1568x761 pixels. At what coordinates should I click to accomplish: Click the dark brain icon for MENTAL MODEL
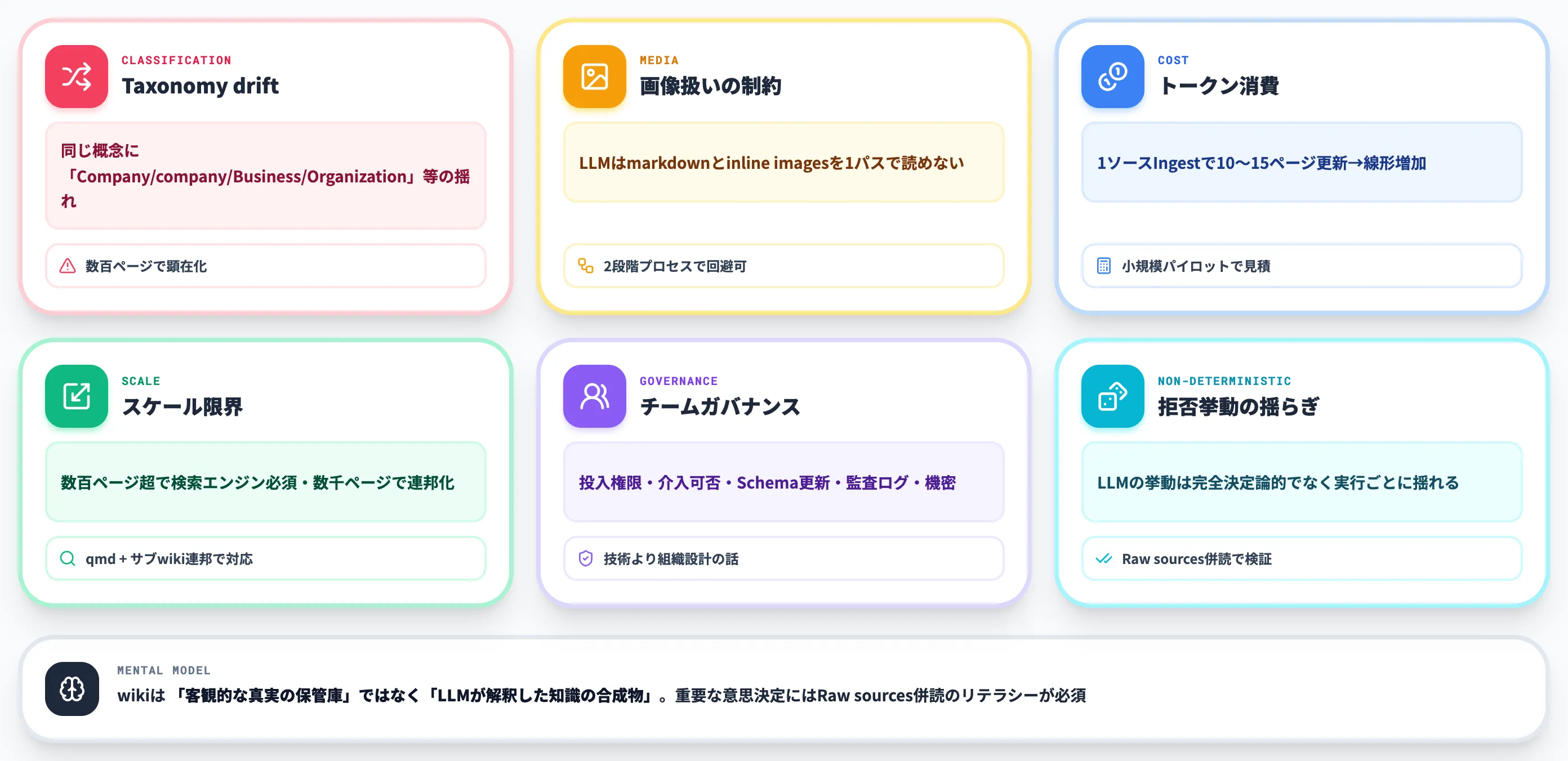72,688
